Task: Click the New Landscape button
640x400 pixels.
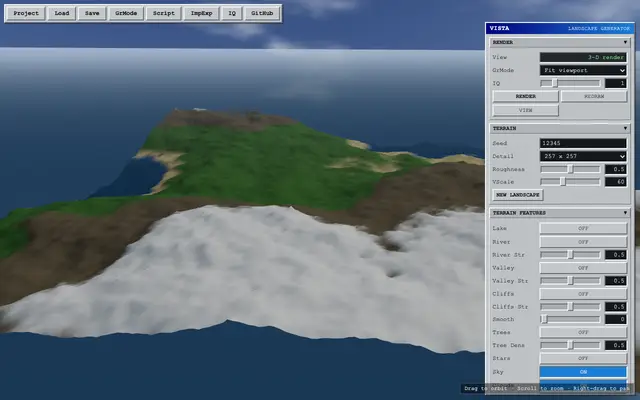Action: pos(518,195)
